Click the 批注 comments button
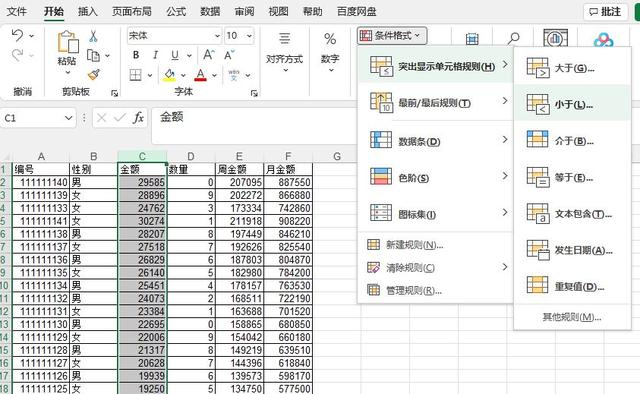640x394 pixels. click(605, 12)
